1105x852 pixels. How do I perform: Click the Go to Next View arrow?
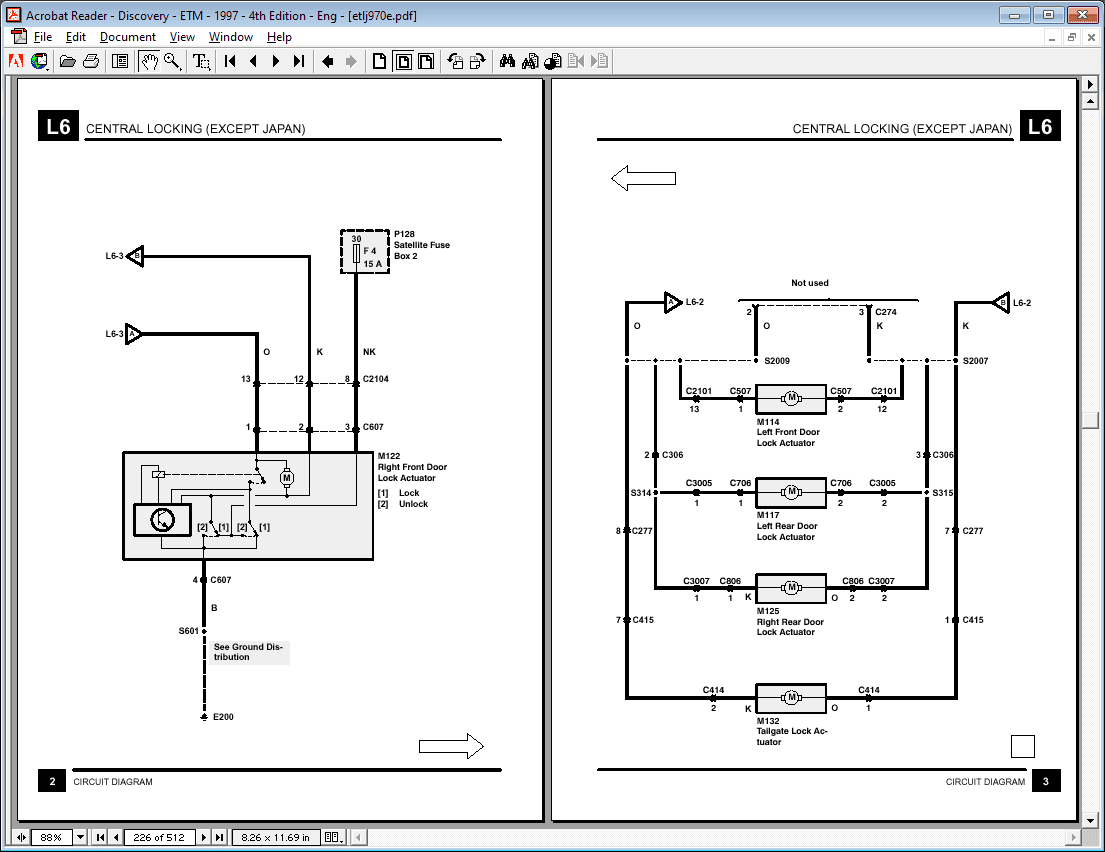click(x=350, y=61)
